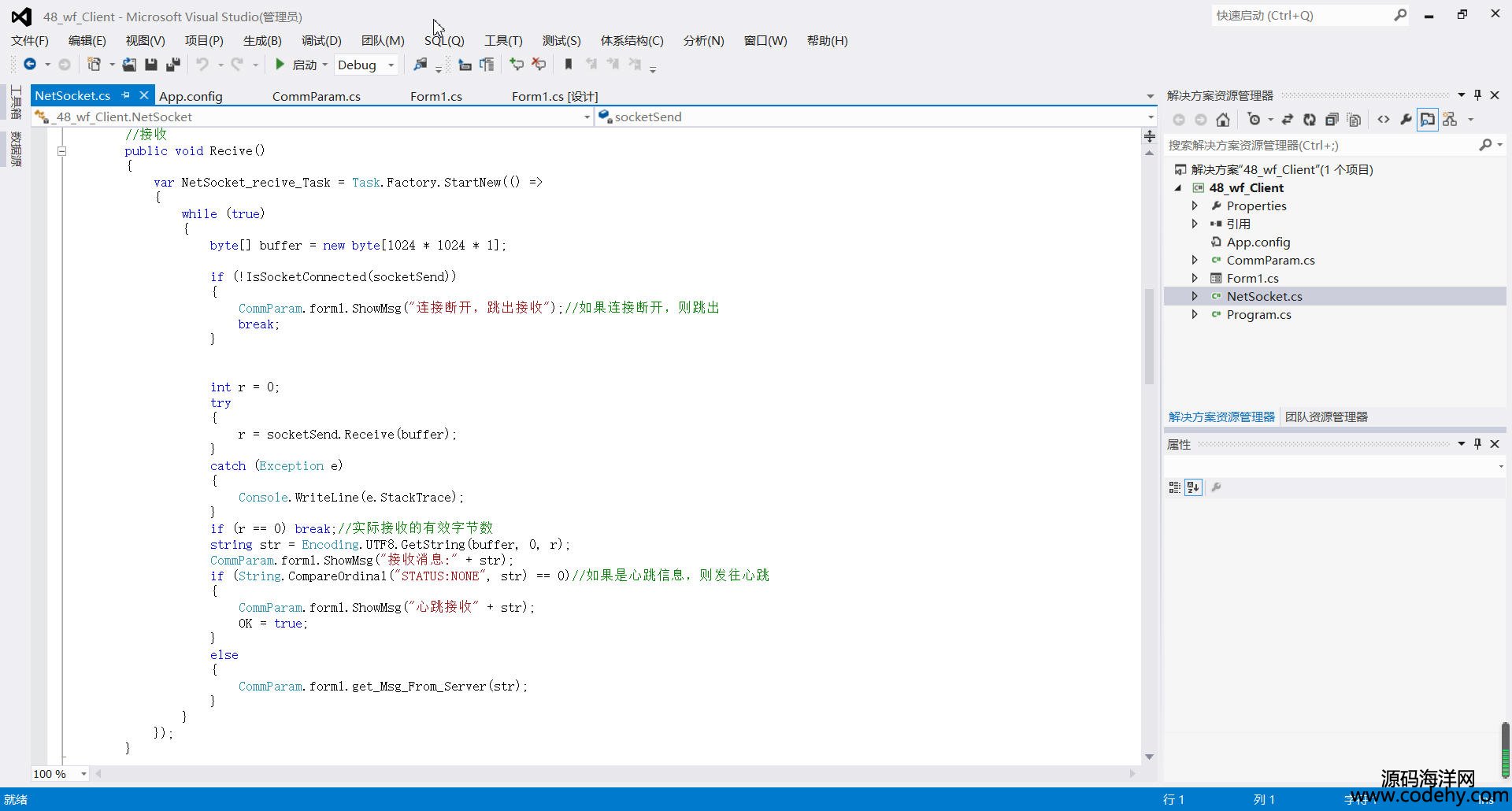This screenshot has height=811, width=1512.
Task: Click the Undo toolbar icon
Action: 202,65
